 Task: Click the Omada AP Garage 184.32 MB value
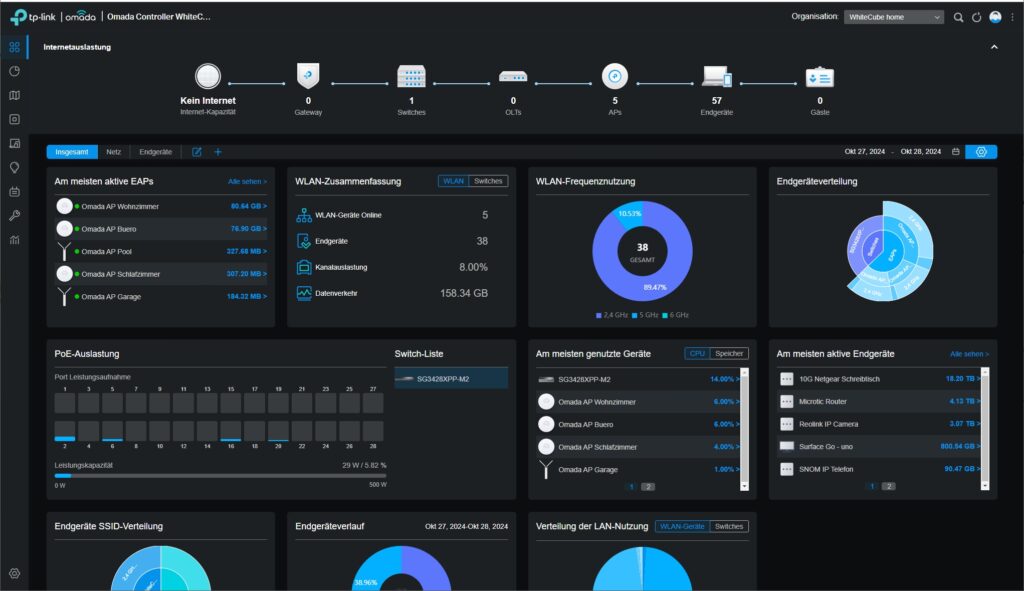click(x=246, y=296)
